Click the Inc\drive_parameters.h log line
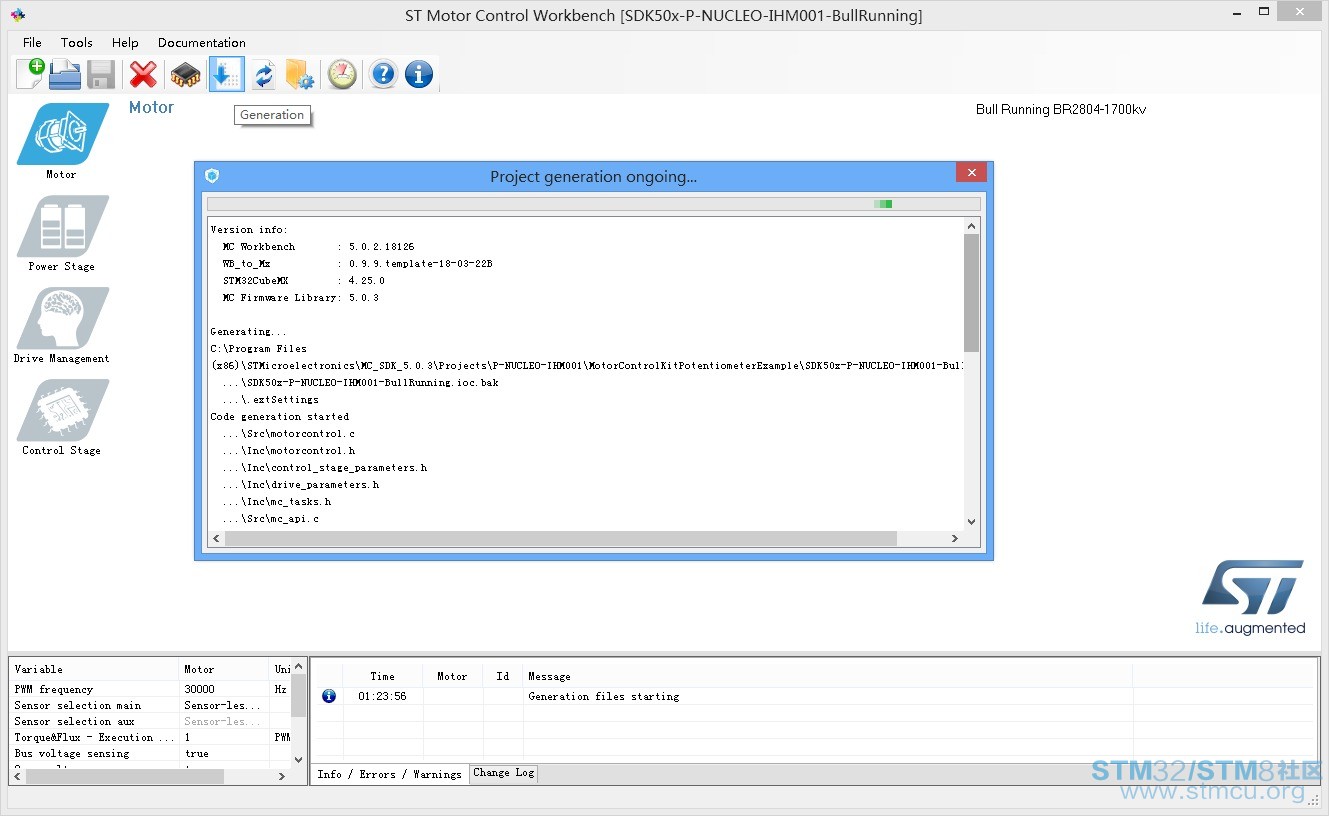 301,484
